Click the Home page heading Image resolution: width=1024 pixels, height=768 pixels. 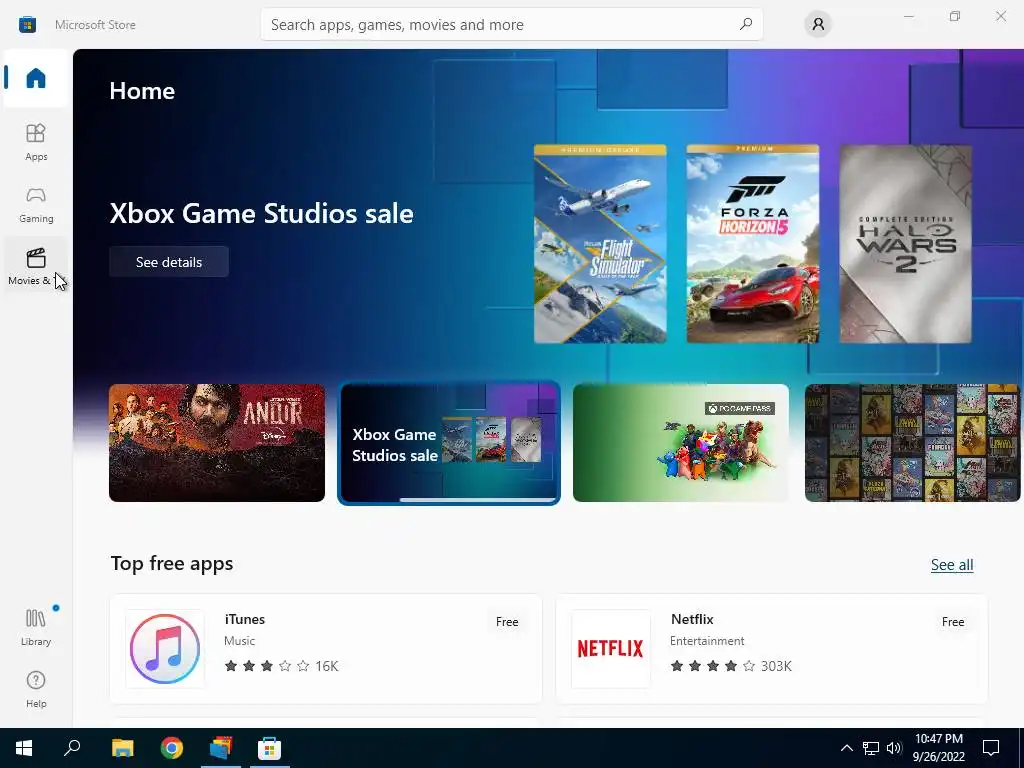click(x=142, y=91)
